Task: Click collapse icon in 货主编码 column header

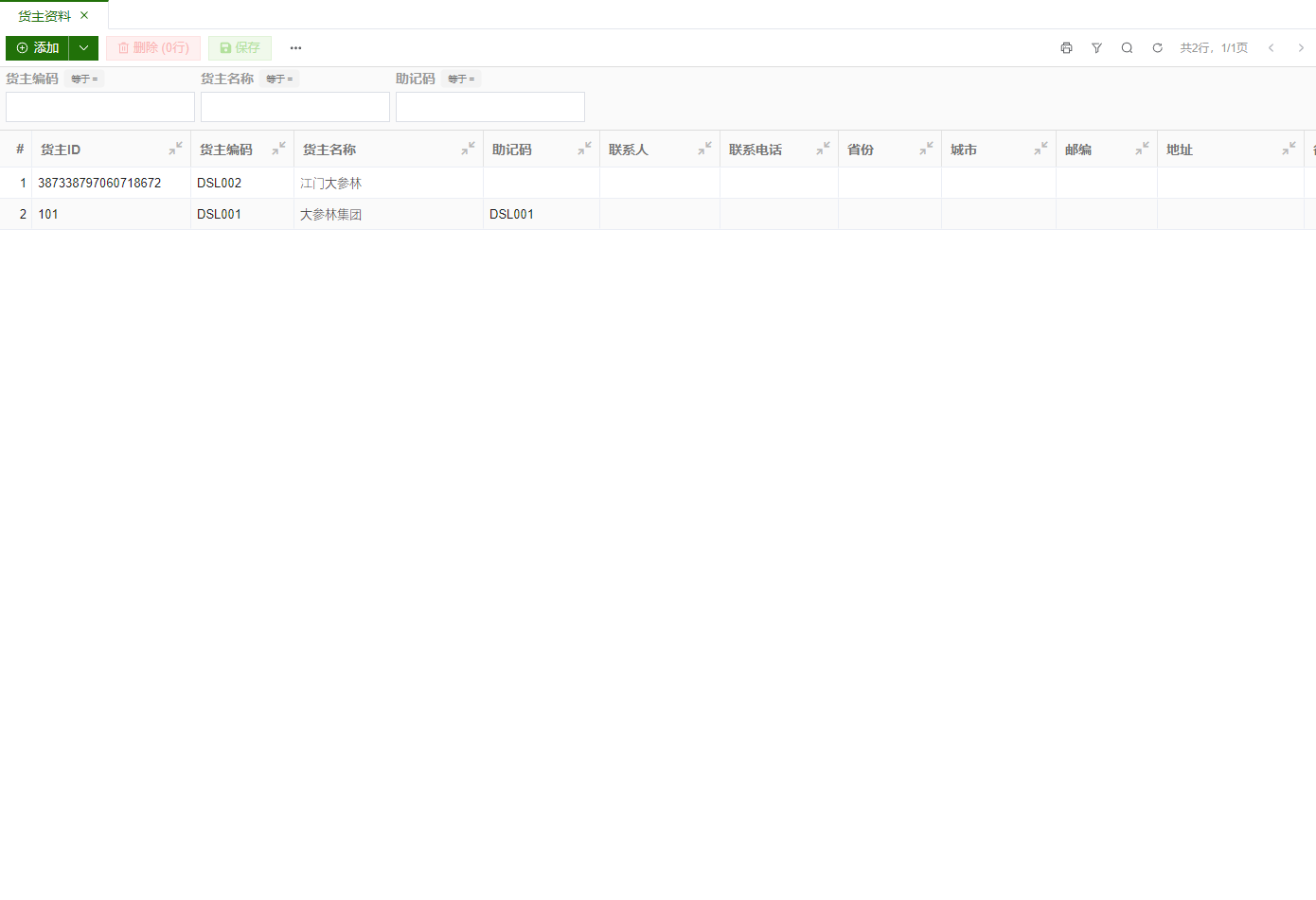Action: click(279, 149)
